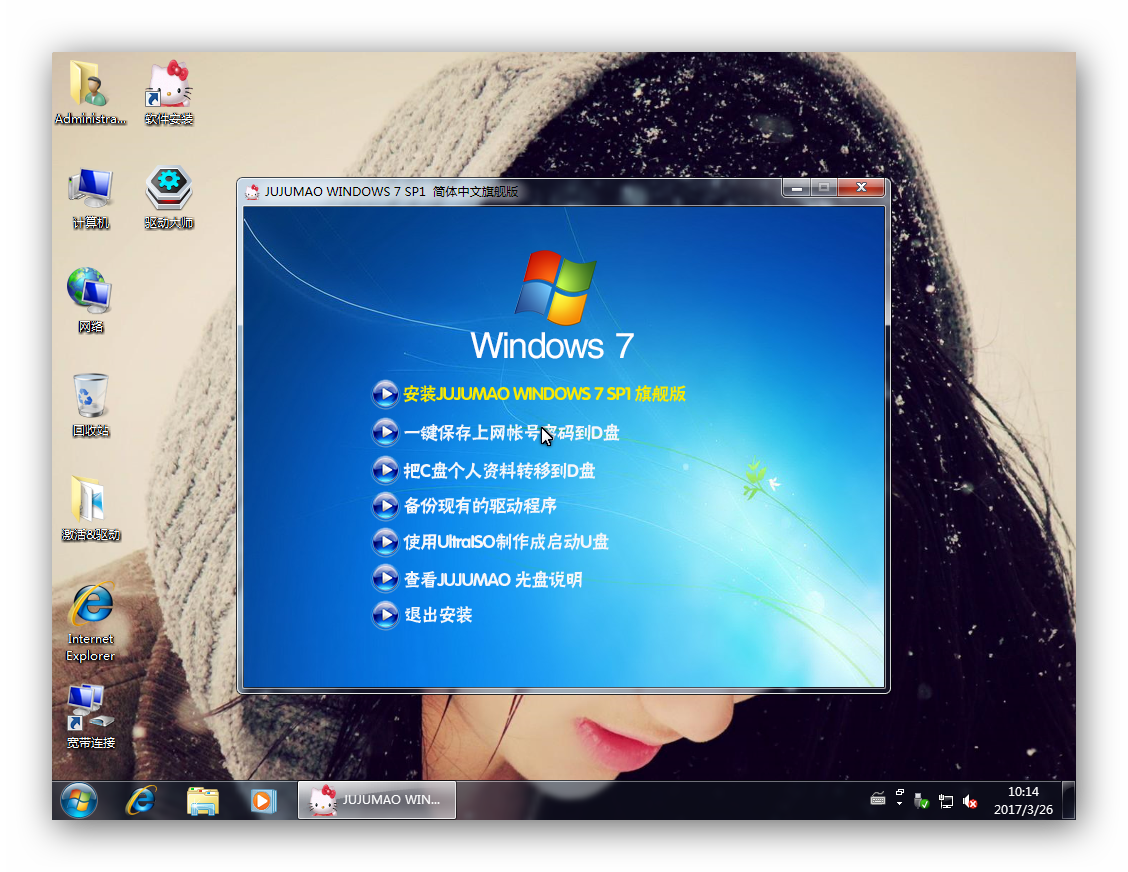Open the 宽带连接 desktop shortcut
The image size is (1128, 872).
91,717
